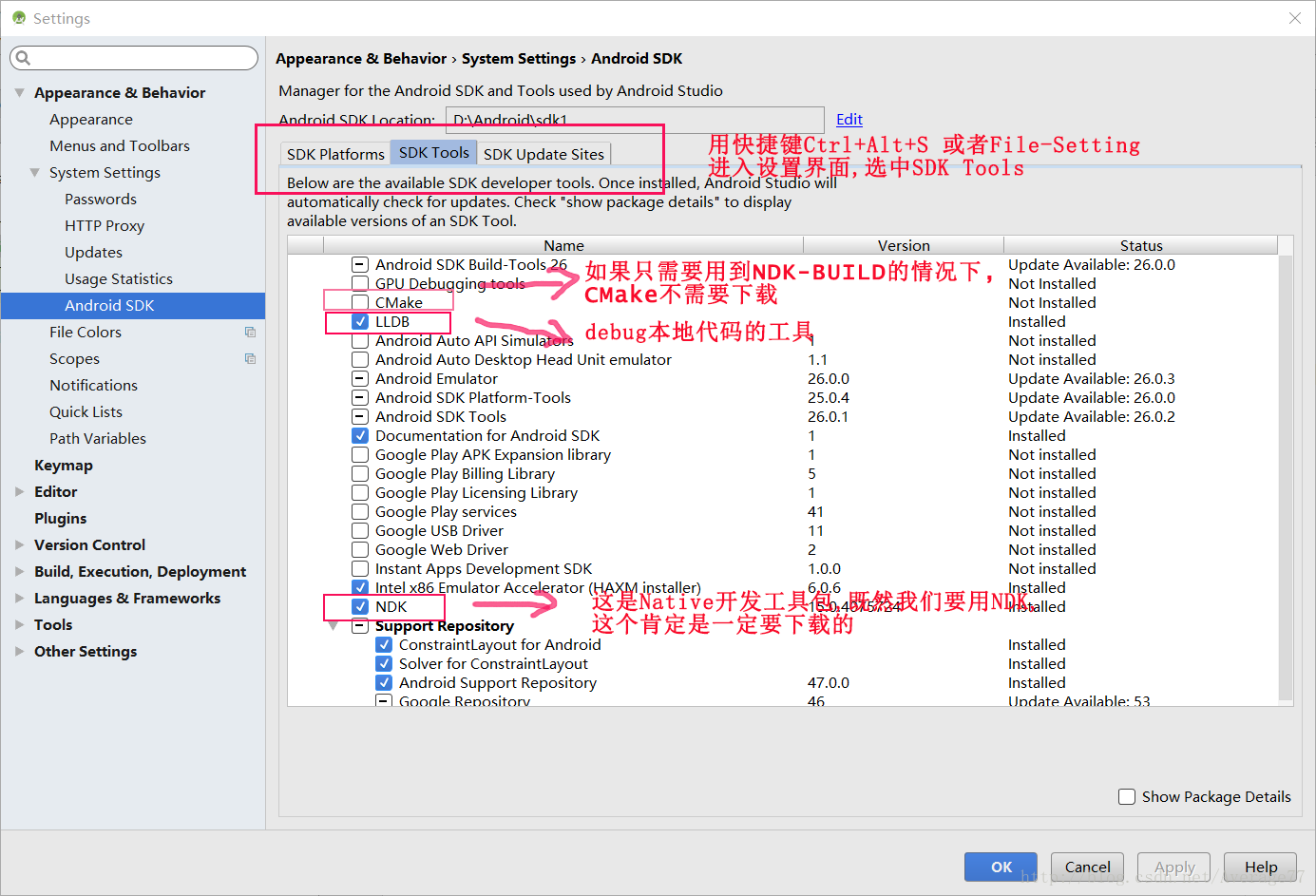Select Passwords in System Settings
1316x896 pixels.
click(101, 199)
